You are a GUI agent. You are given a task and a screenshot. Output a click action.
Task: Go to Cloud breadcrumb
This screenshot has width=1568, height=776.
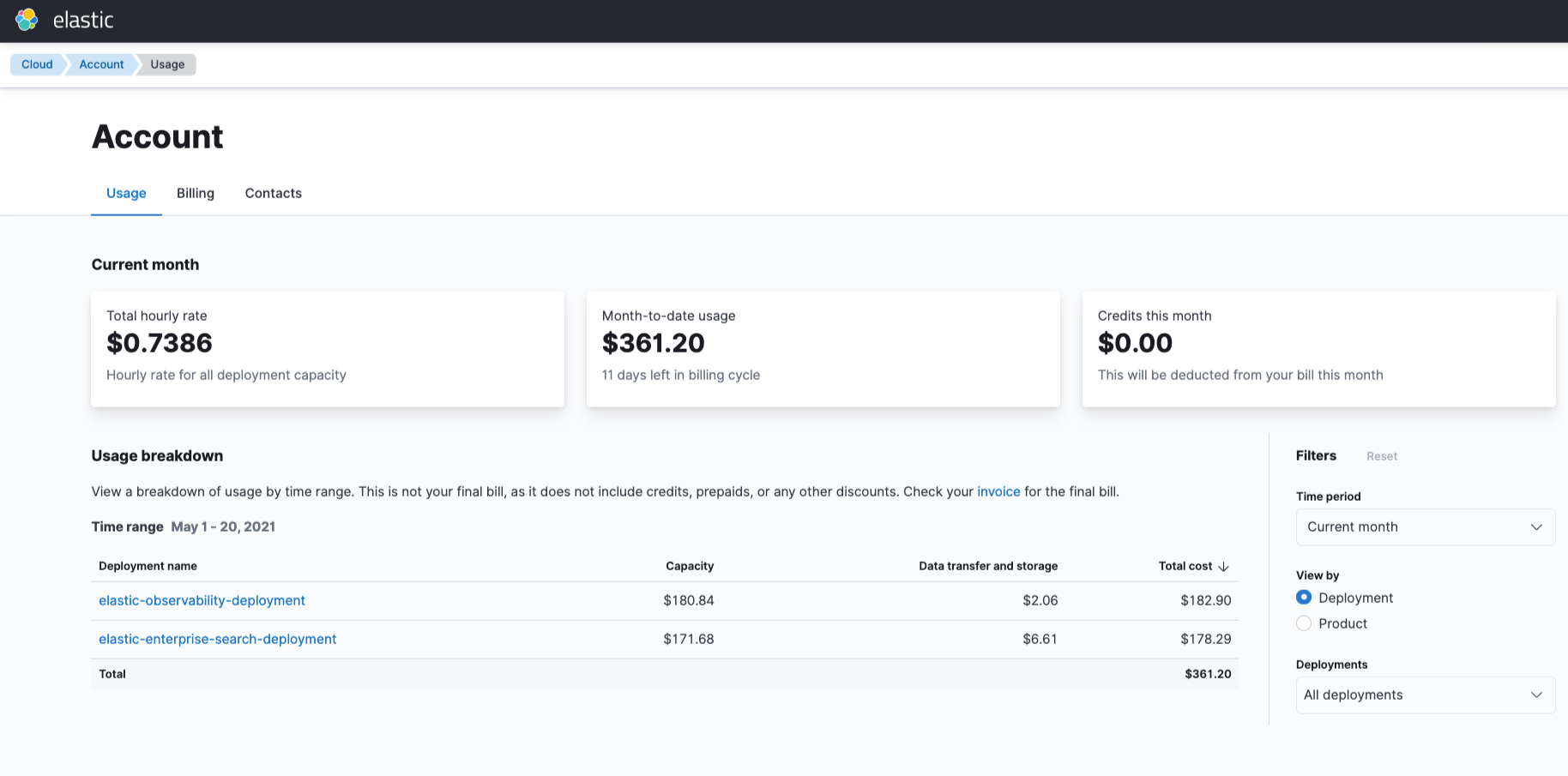click(37, 64)
